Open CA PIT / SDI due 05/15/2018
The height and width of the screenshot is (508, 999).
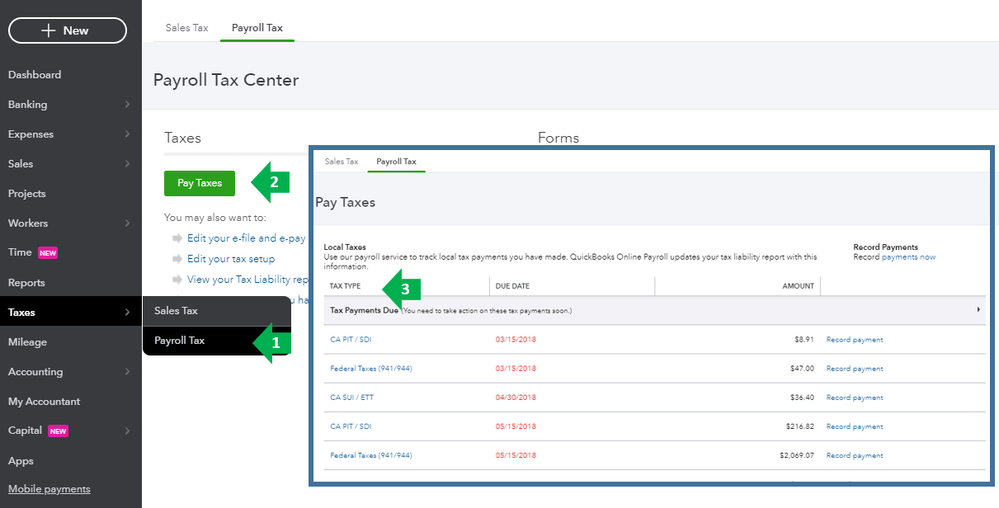tap(351, 426)
